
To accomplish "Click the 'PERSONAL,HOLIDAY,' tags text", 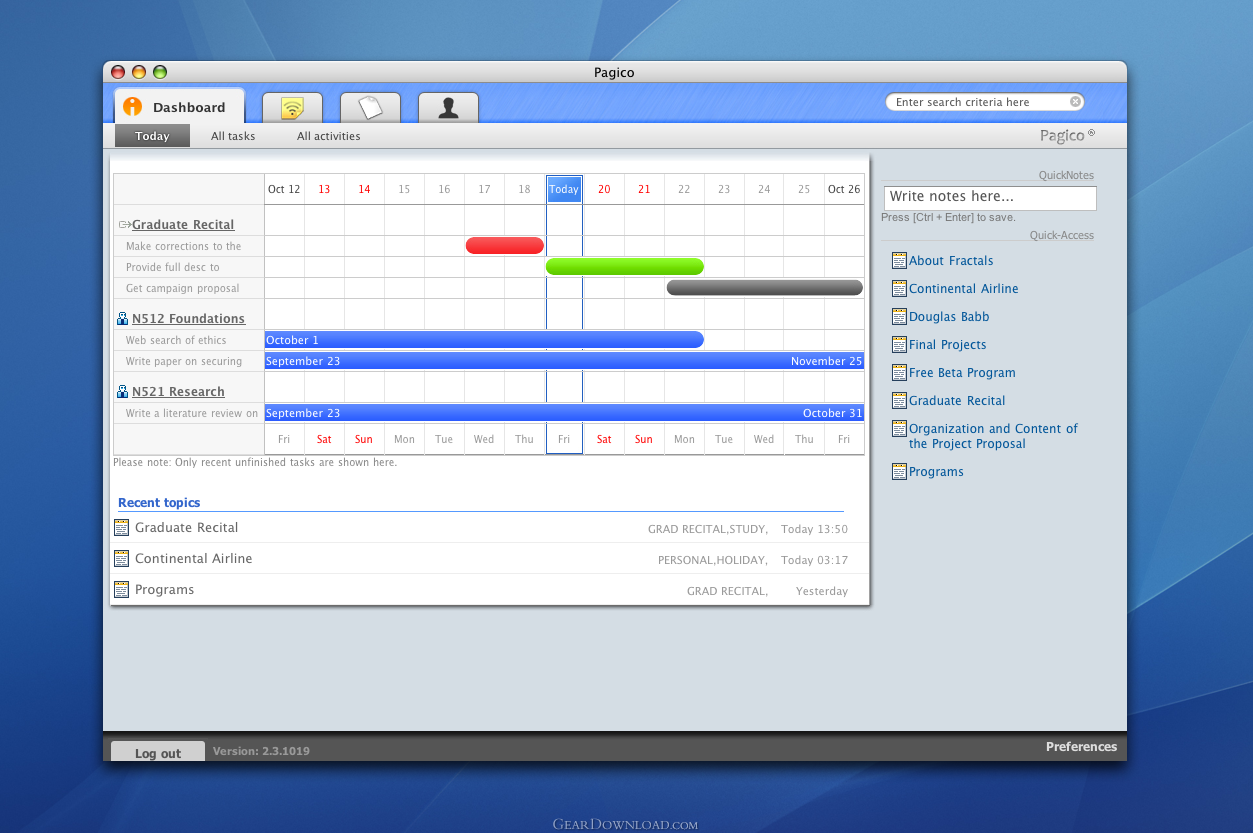I will pos(713,560).
